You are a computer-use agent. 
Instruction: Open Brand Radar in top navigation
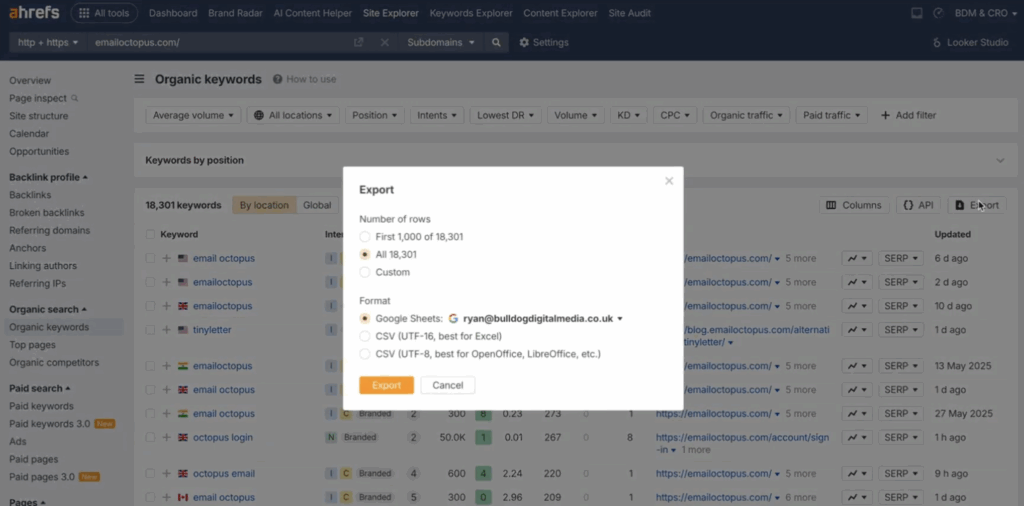point(235,13)
